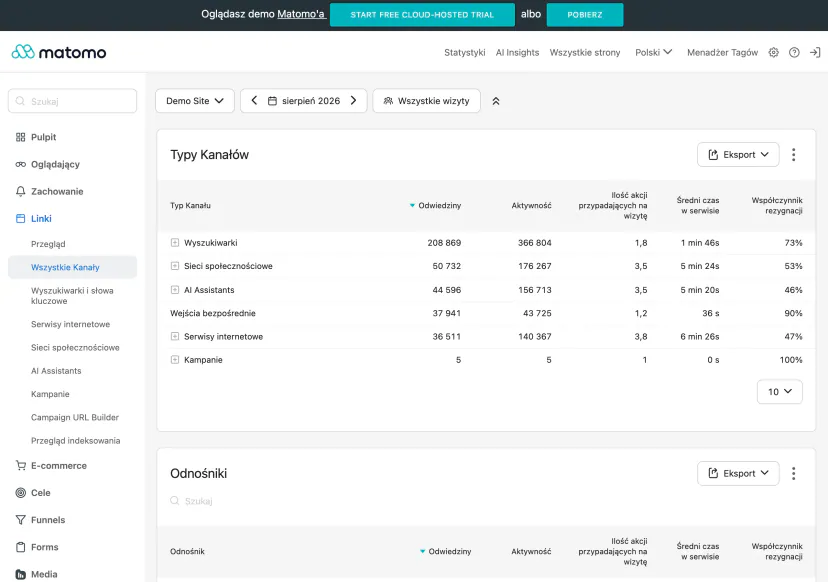Select Serwisy internetowe in the sidebar

(70, 324)
